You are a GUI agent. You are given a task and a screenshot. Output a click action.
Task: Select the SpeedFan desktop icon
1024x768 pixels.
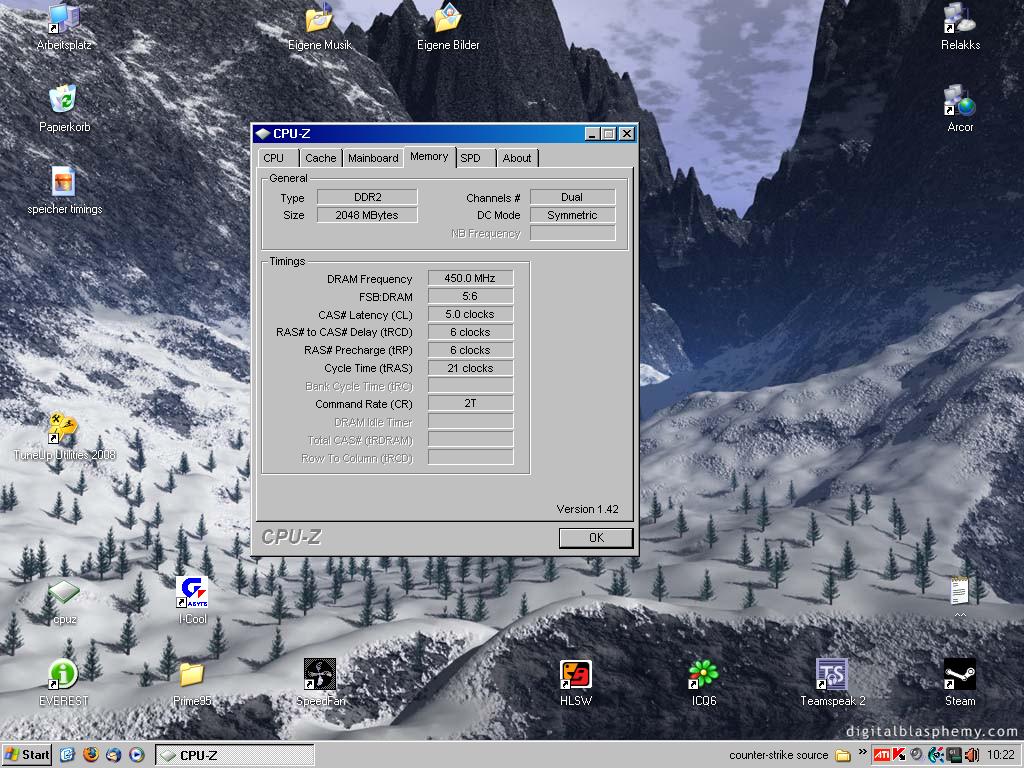click(320, 675)
